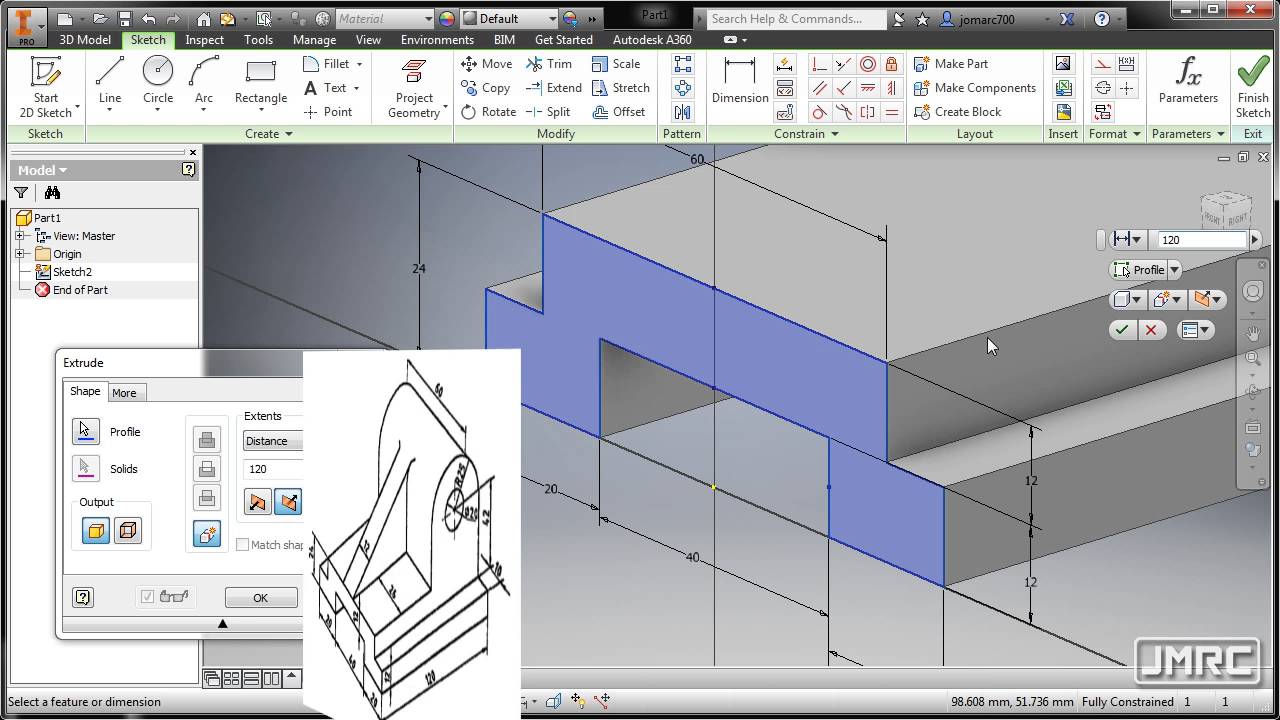Switch to the Inspect tab
This screenshot has height=720, width=1280.
204,40
